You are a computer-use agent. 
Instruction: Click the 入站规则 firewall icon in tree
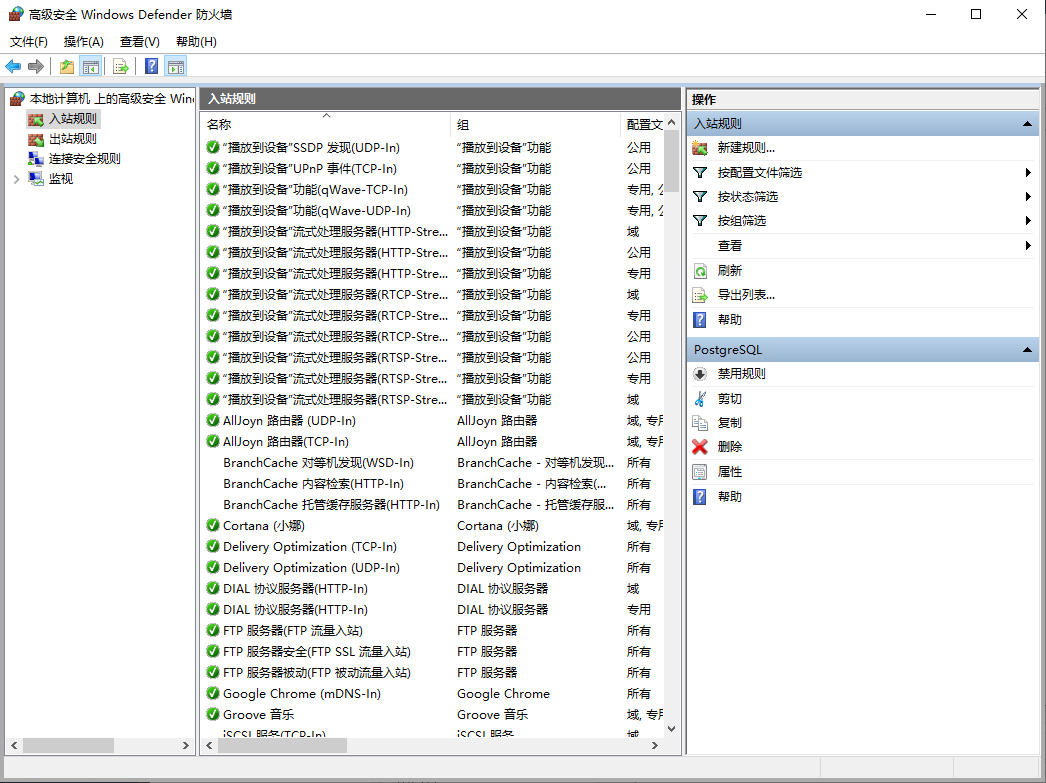(36, 119)
